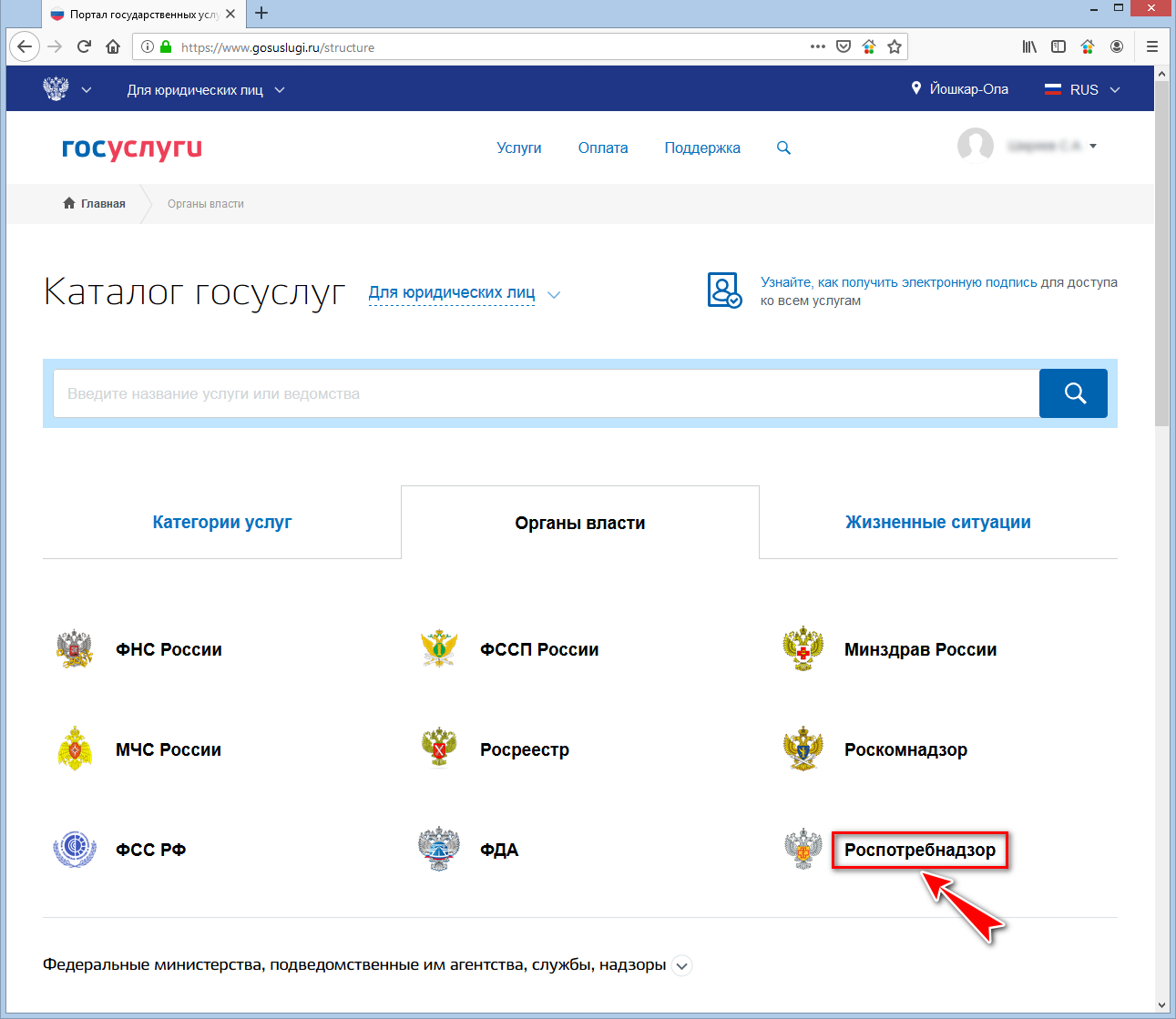Click Узнайте, как получить электронную подпись link
This screenshot has height=1019, width=1176.
[x=899, y=282]
